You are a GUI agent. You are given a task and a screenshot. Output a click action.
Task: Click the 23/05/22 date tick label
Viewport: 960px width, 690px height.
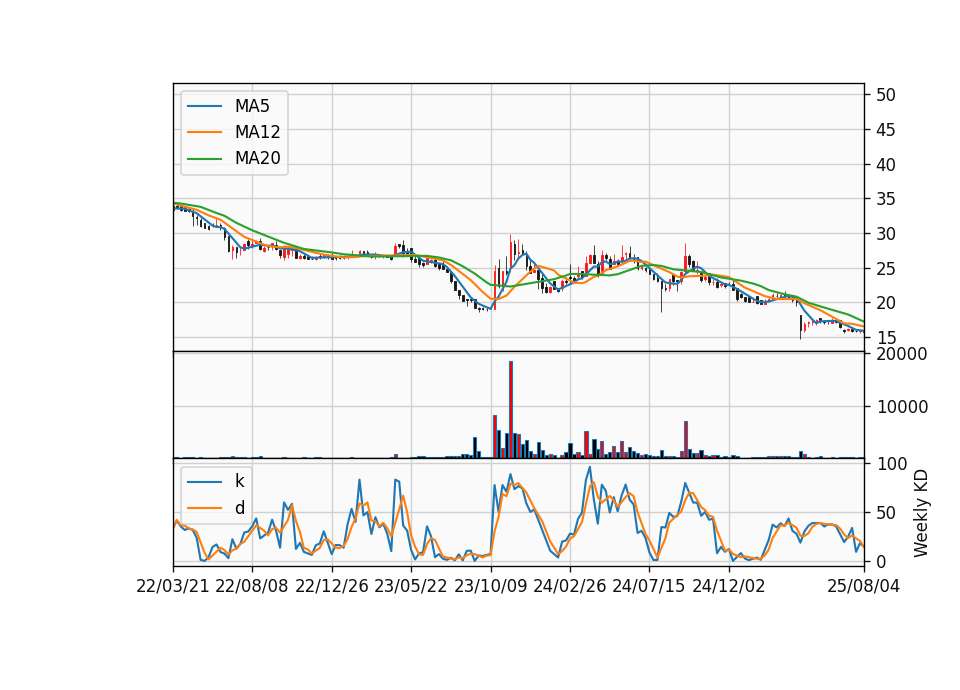tap(411, 586)
